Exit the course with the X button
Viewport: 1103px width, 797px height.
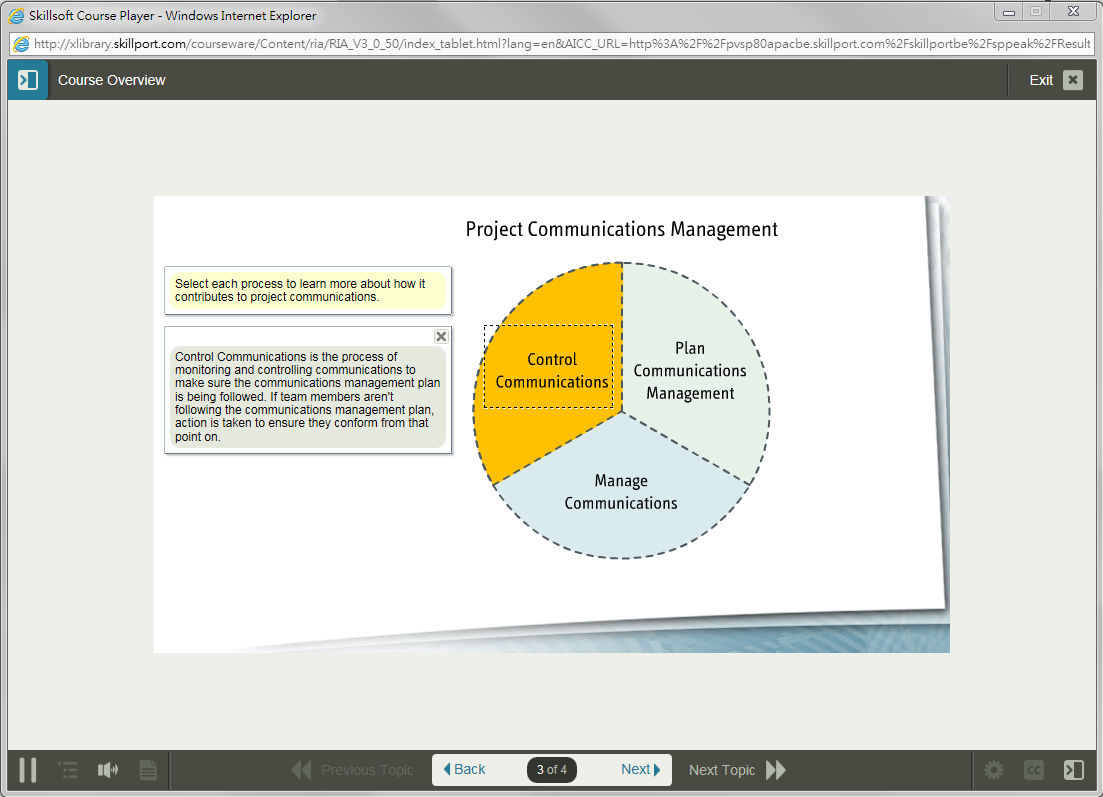pos(1073,80)
